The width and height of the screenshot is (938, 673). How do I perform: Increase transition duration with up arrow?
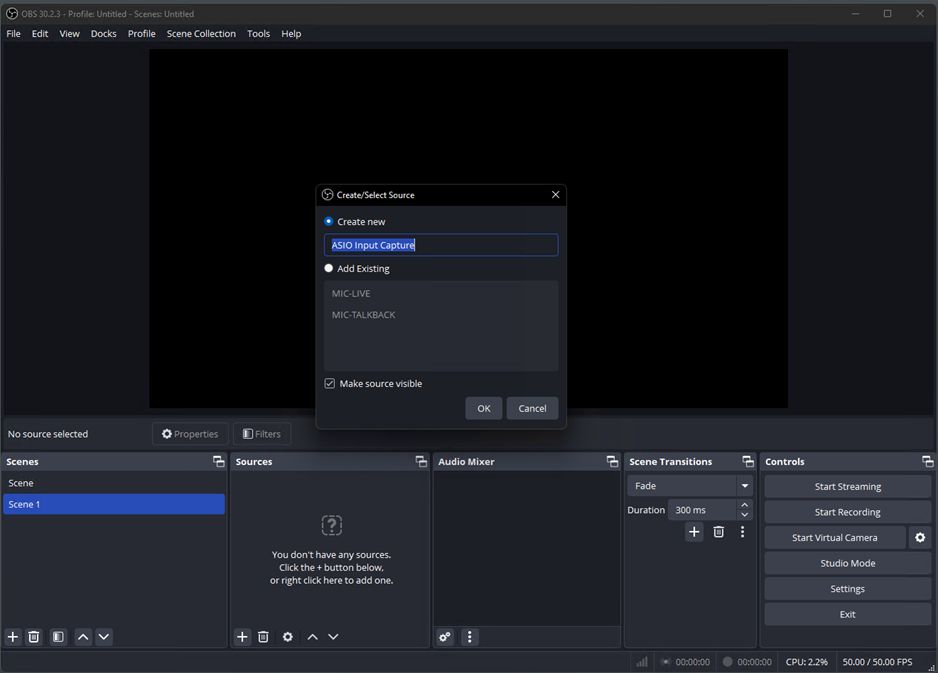(x=745, y=505)
